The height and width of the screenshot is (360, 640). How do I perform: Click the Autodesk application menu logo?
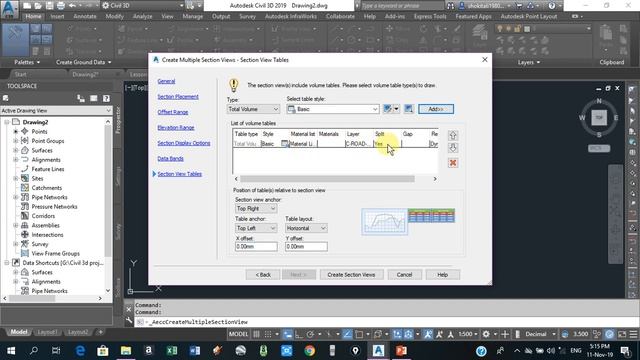[9, 8]
